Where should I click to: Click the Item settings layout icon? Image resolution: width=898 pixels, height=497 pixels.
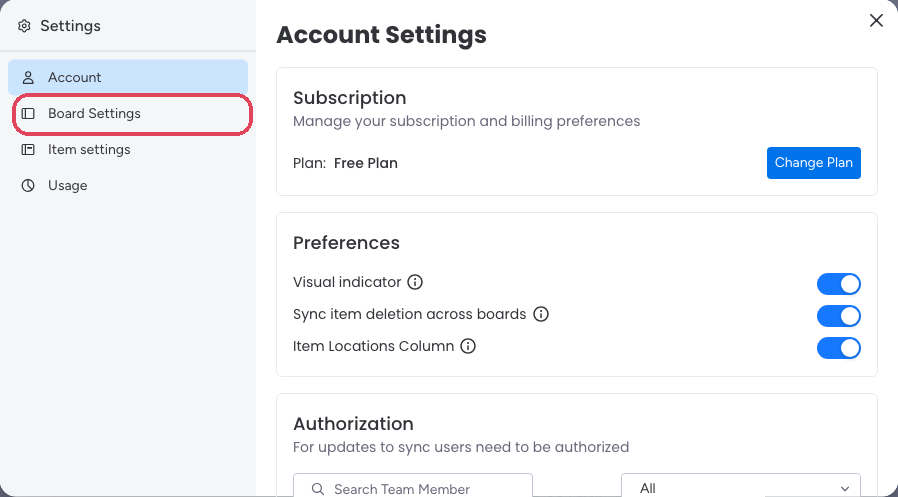pyautogui.click(x=28, y=149)
